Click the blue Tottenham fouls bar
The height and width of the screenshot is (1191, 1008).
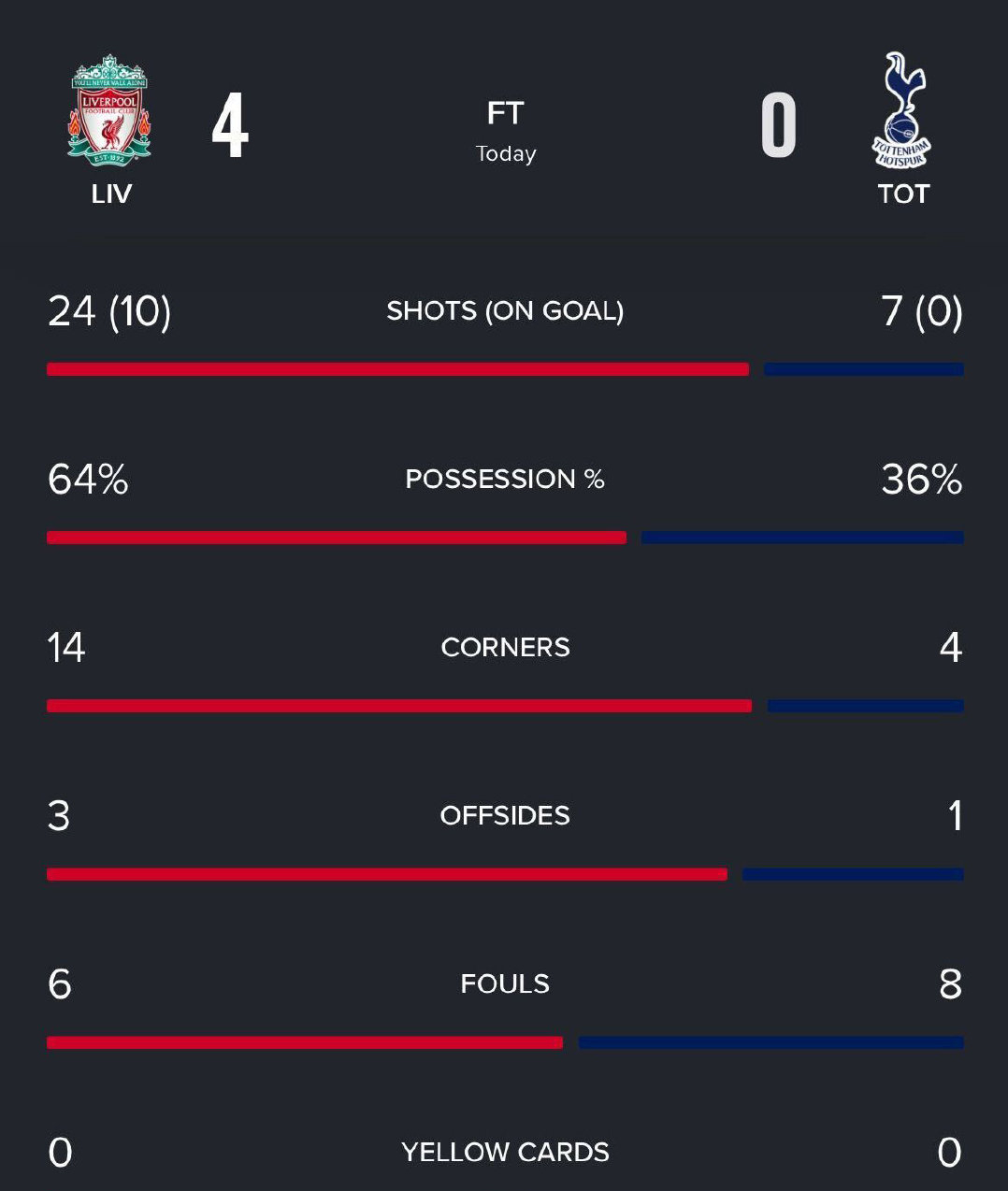[x=771, y=1042]
